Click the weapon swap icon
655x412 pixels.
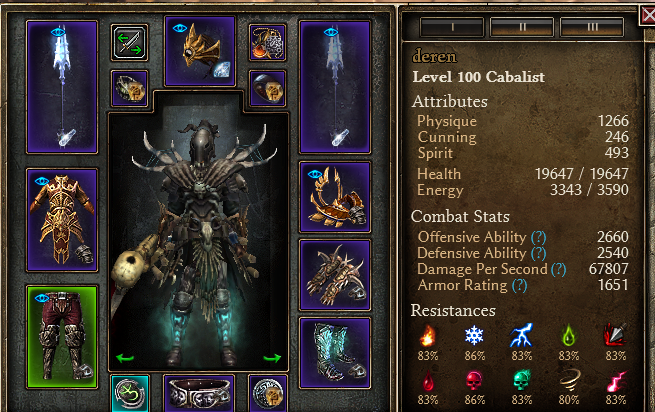[129, 43]
